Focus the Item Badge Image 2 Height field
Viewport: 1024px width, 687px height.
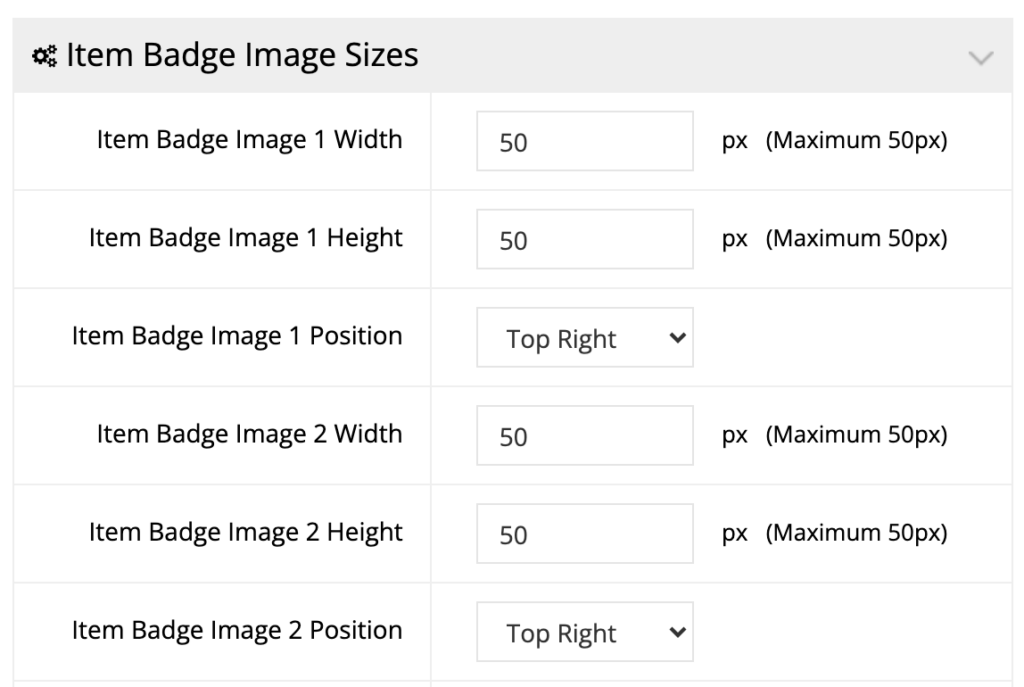click(x=584, y=534)
